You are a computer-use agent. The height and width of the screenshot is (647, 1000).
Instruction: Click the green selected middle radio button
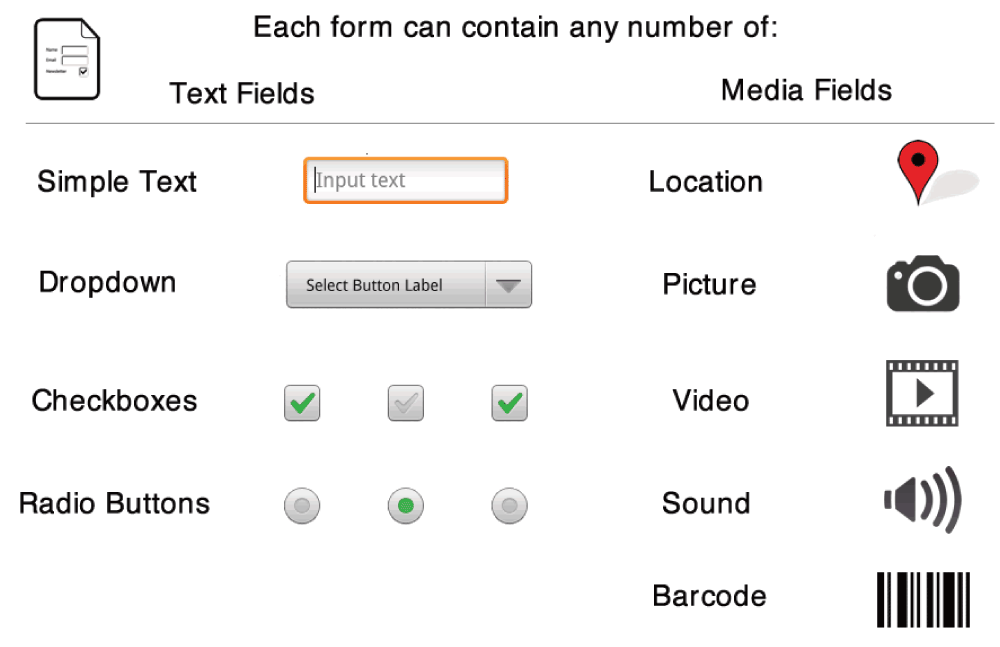406,506
